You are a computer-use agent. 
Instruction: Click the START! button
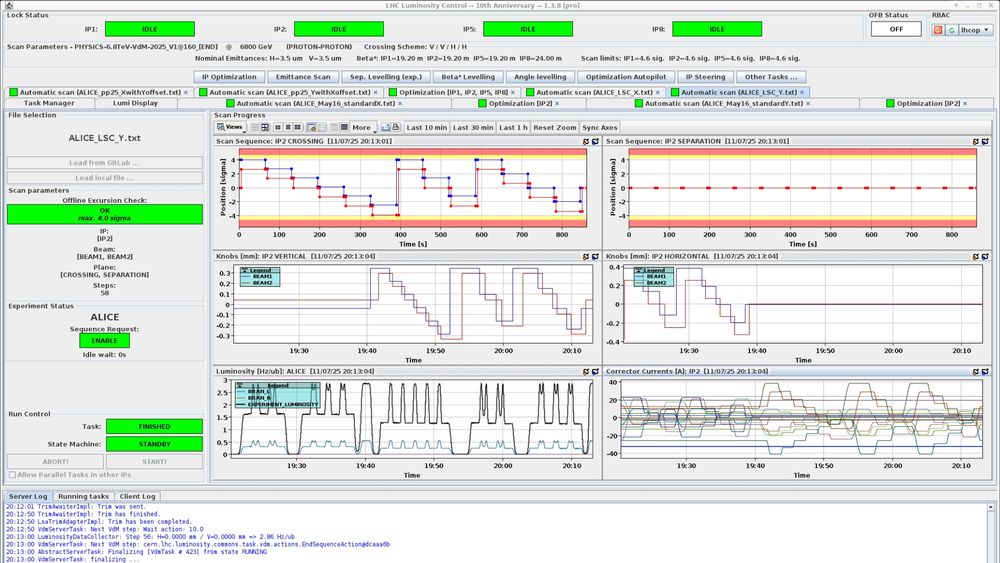[154, 461]
